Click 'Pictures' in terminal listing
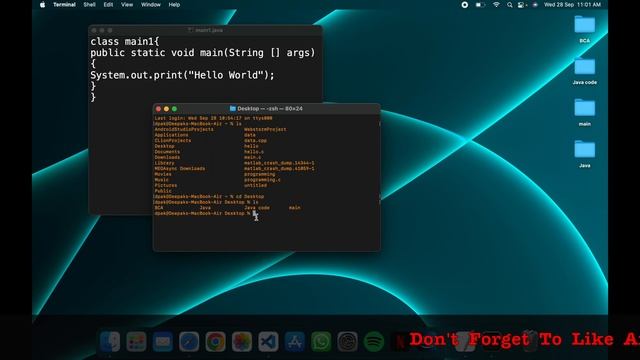 click(x=166, y=185)
